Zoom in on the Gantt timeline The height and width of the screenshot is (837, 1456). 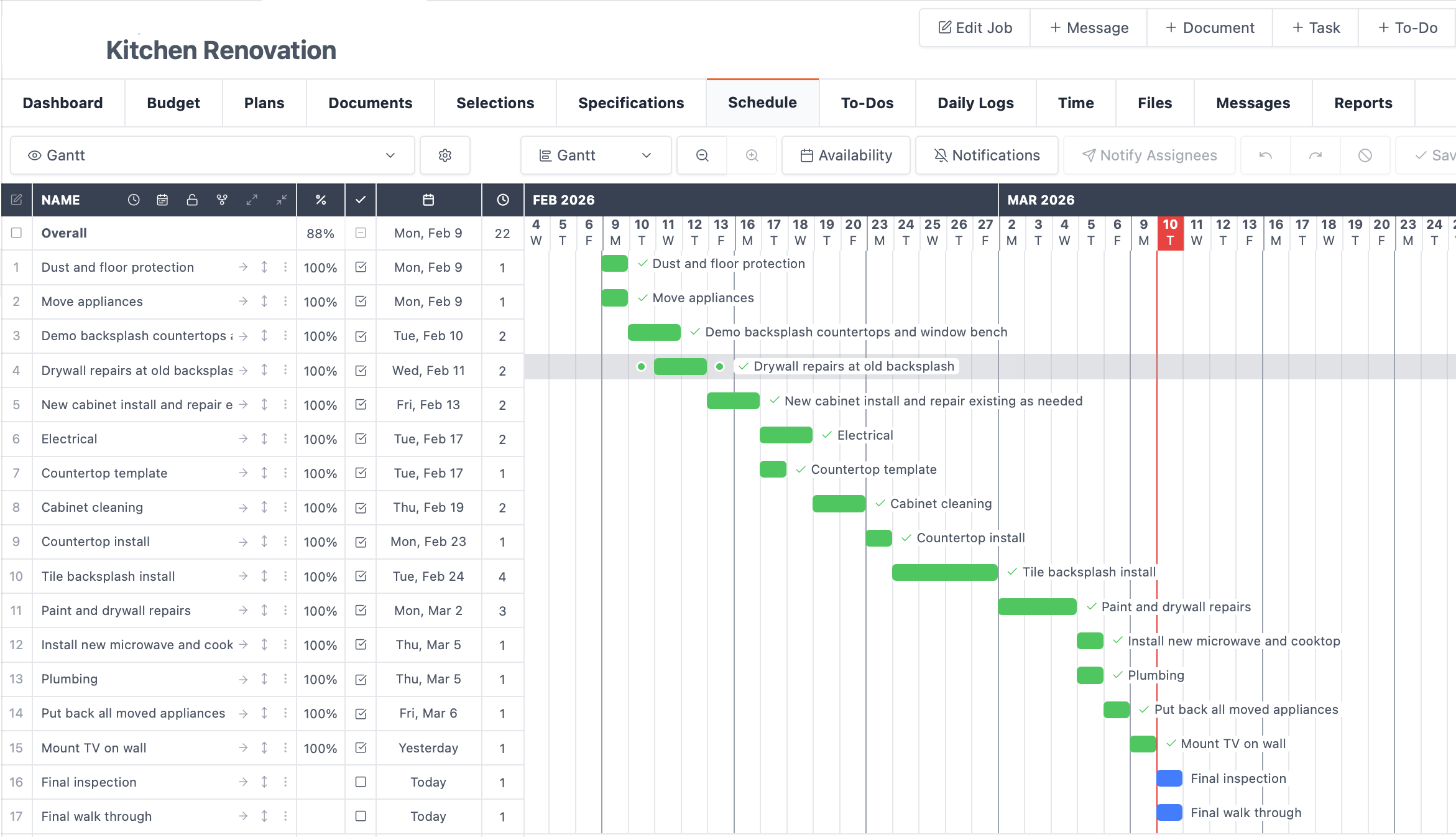click(x=751, y=155)
